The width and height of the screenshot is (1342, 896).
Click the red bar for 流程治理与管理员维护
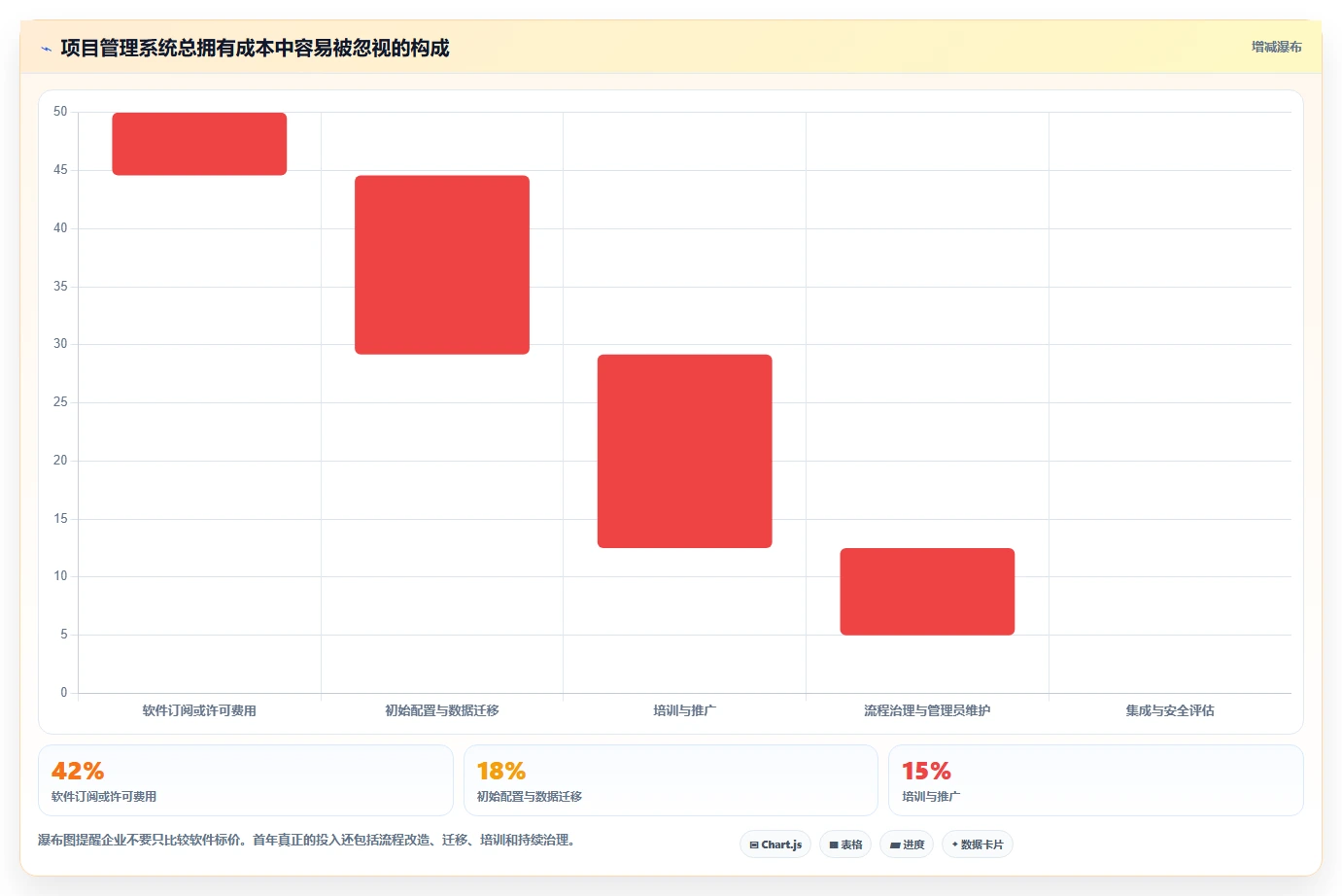coord(927,592)
